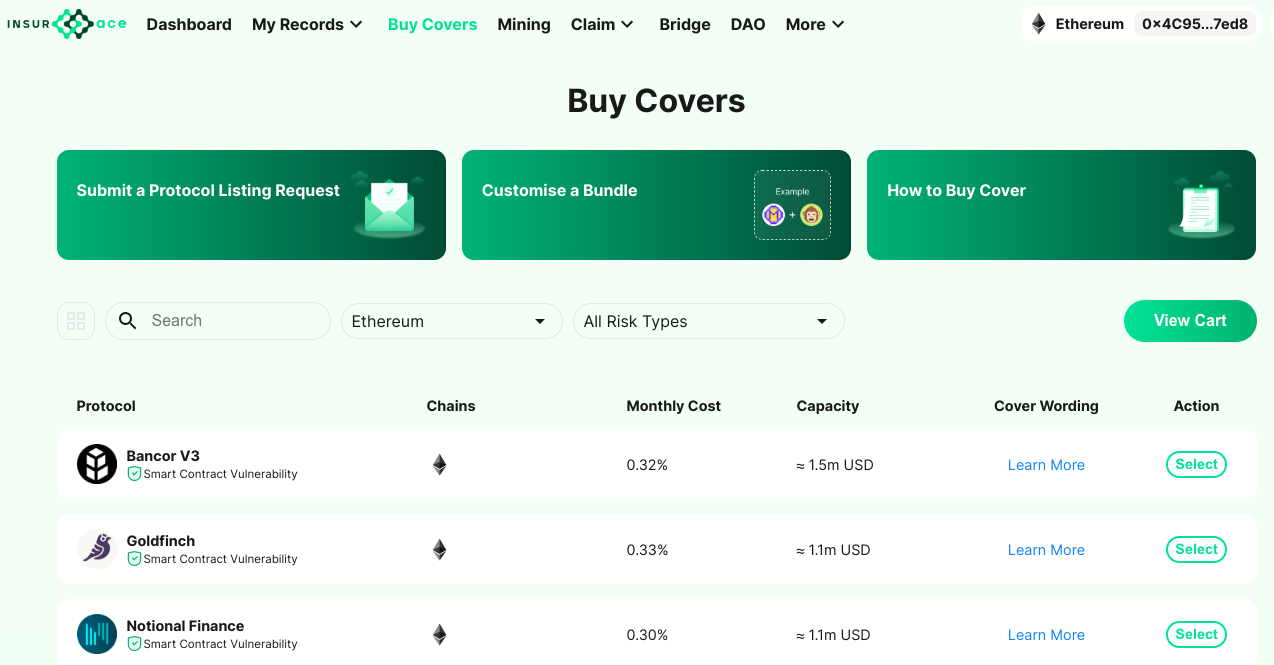Image resolution: width=1274 pixels, height=665 pixels.
Task: Click the Notional Finance logo
Action: 97,634
